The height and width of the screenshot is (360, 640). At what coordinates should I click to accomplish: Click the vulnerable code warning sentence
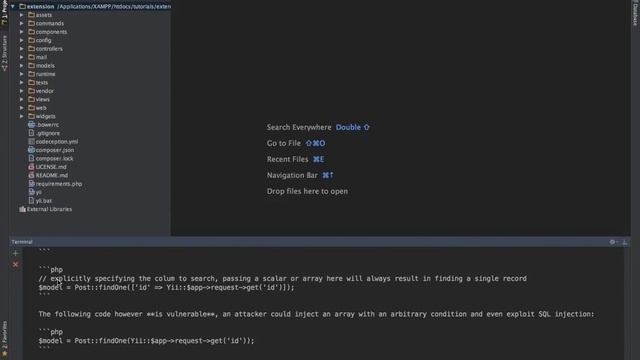pyautogui.click(x=316, y=314)
